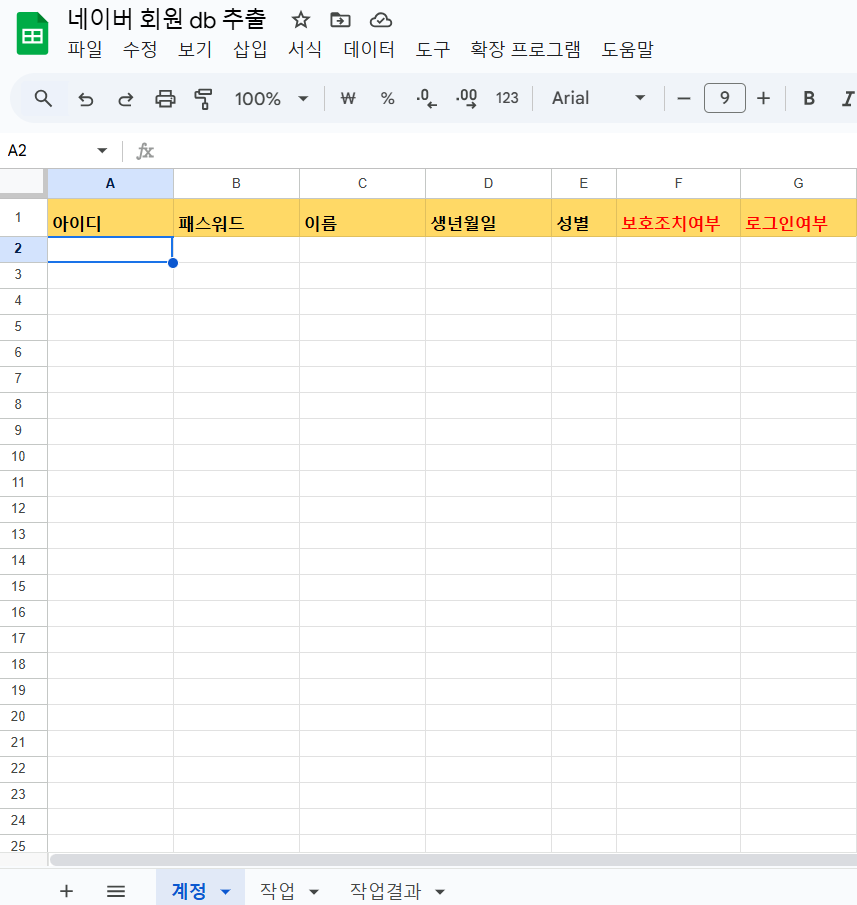Open the 도움말 menu
This screenshot has height=905, width=857.
(x=627, y=50)
